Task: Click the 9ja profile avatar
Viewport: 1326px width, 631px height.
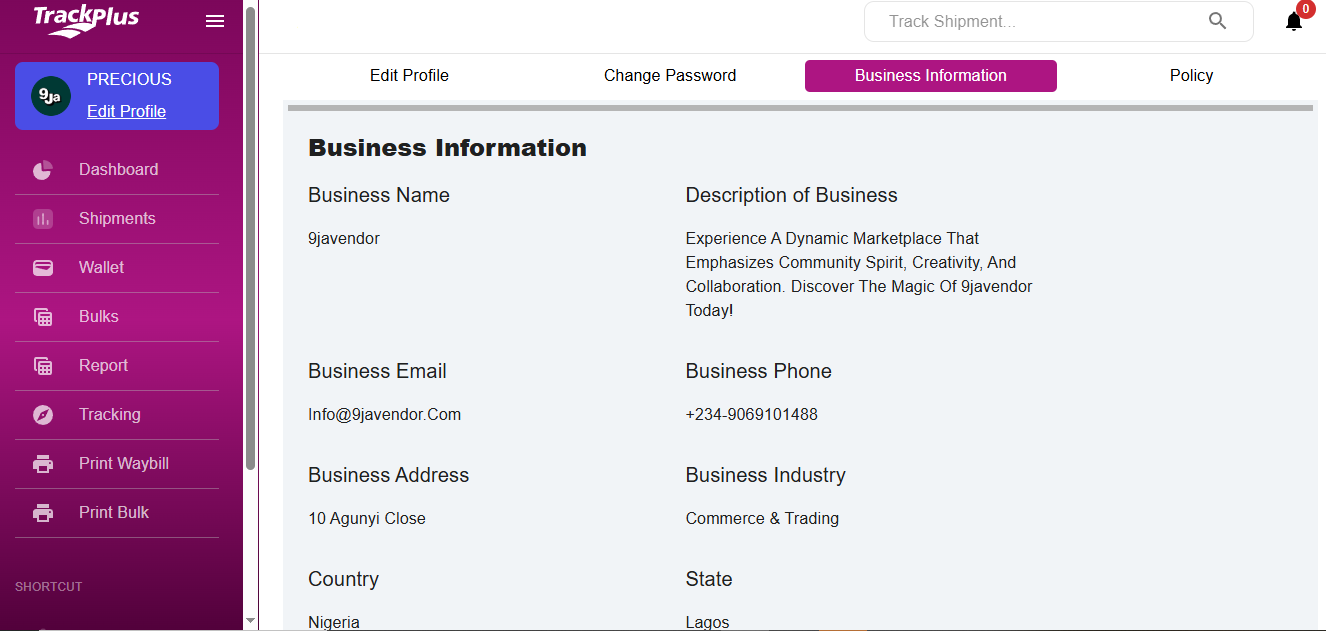Action: (x=51, y=96)
